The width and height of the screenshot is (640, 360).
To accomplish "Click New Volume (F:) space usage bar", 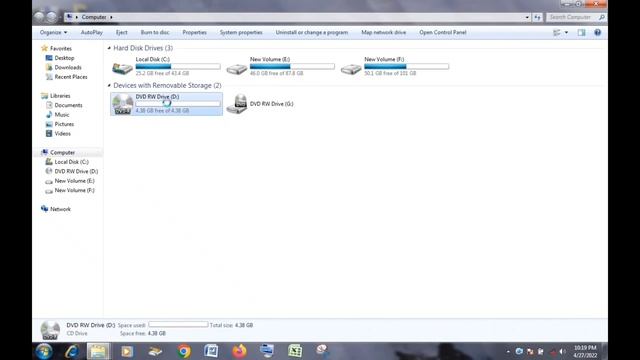I will 407,66.
